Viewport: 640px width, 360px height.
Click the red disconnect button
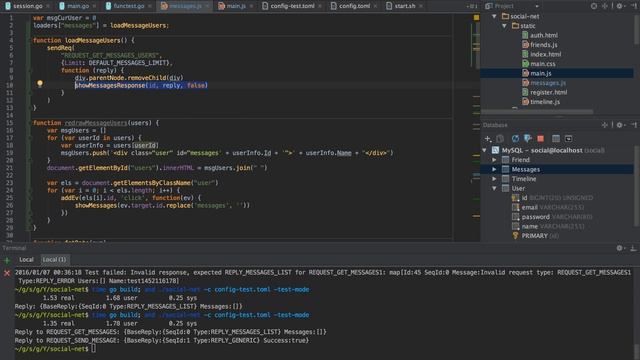540,139
